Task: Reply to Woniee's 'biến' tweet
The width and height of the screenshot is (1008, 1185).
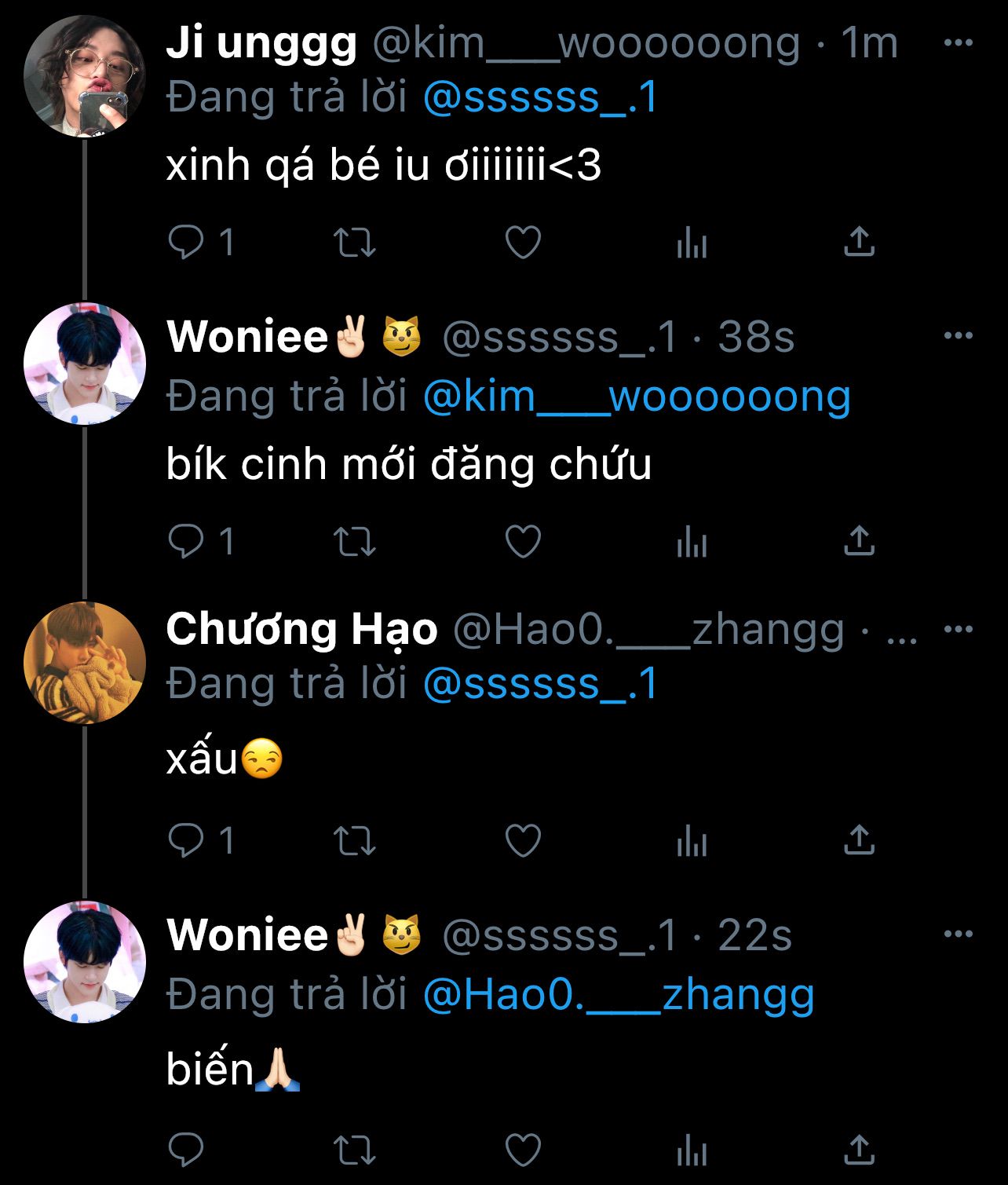Action: coord(186,1150)
